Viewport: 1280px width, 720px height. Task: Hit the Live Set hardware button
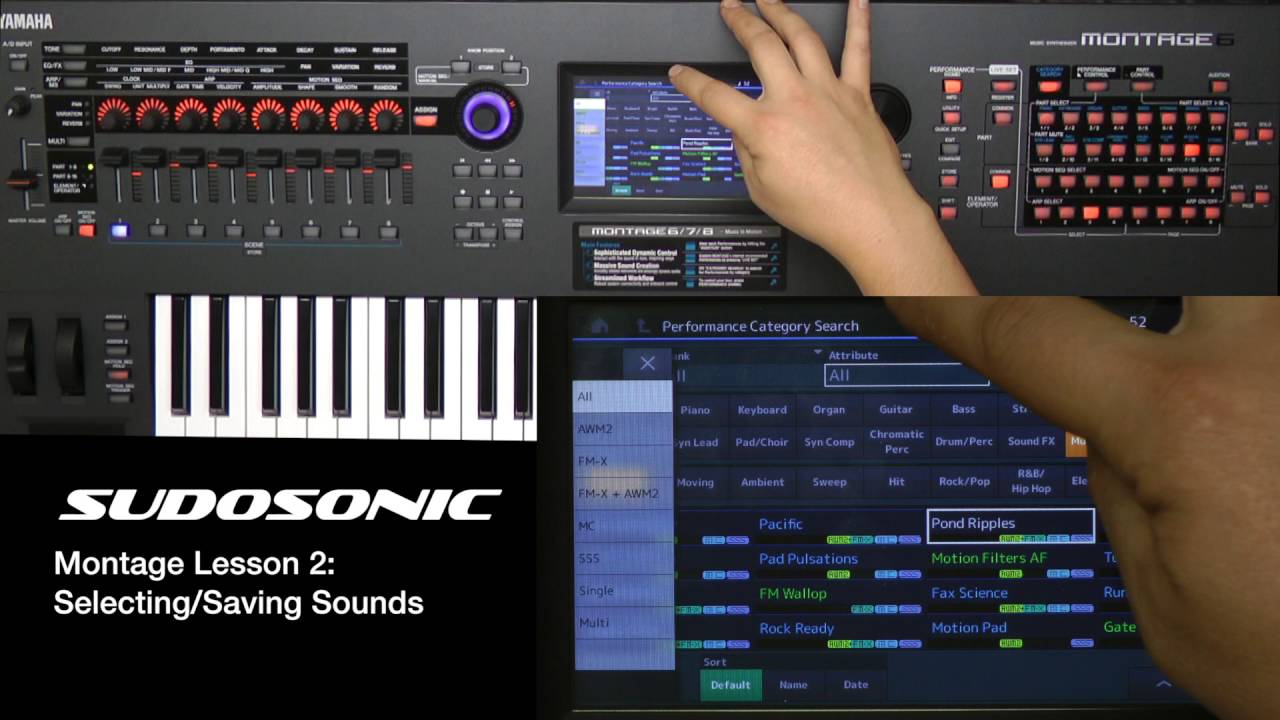point(1001,87)
